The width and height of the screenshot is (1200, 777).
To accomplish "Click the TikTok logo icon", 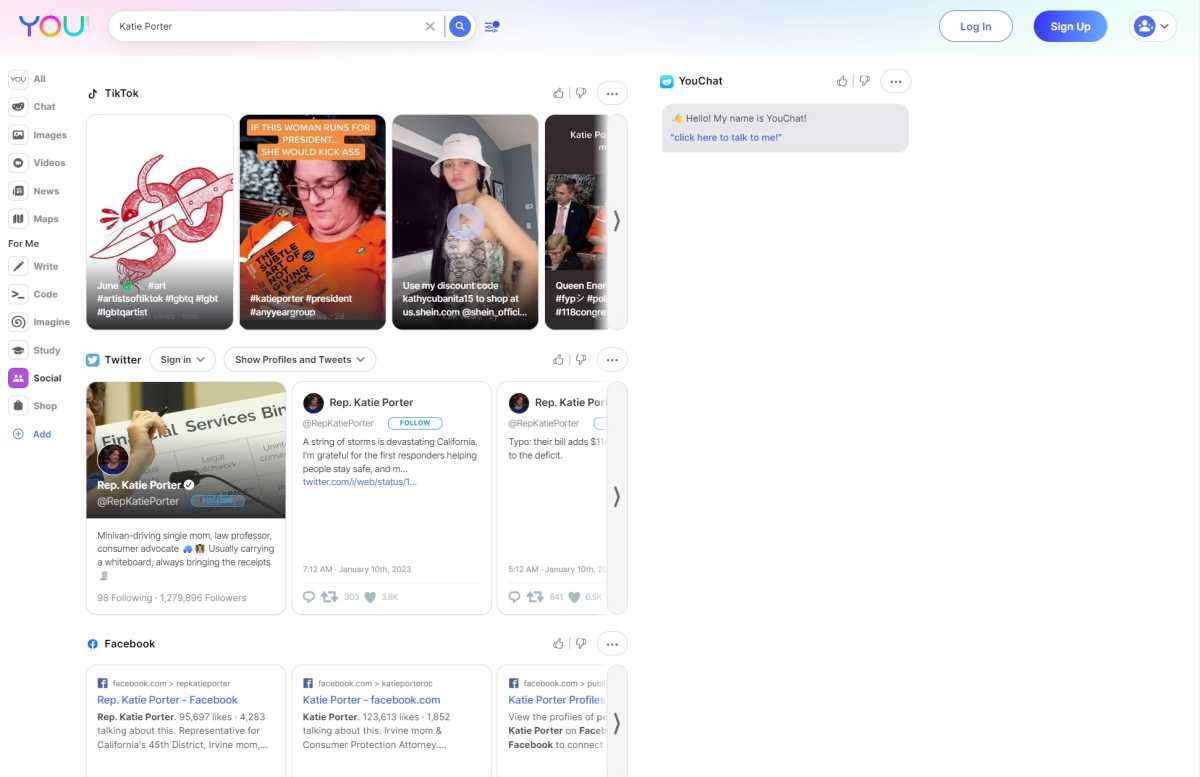I will coord(92,93).
